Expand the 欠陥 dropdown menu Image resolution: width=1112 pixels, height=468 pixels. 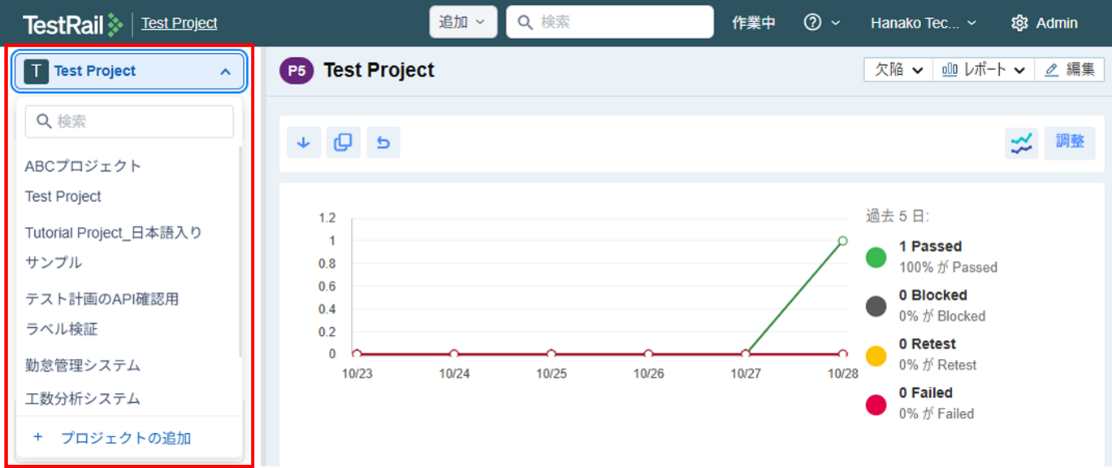(x=898, y=70)
